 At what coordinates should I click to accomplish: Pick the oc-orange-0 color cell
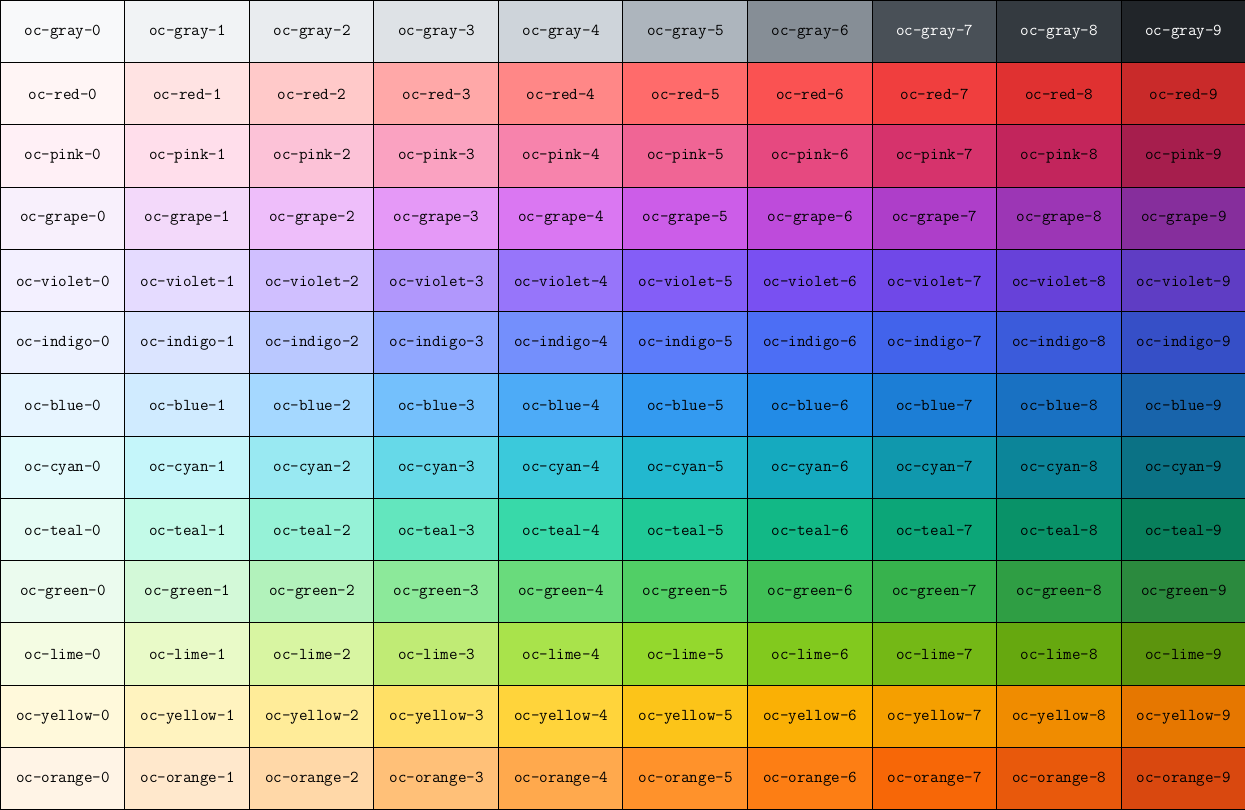[62, 778]
